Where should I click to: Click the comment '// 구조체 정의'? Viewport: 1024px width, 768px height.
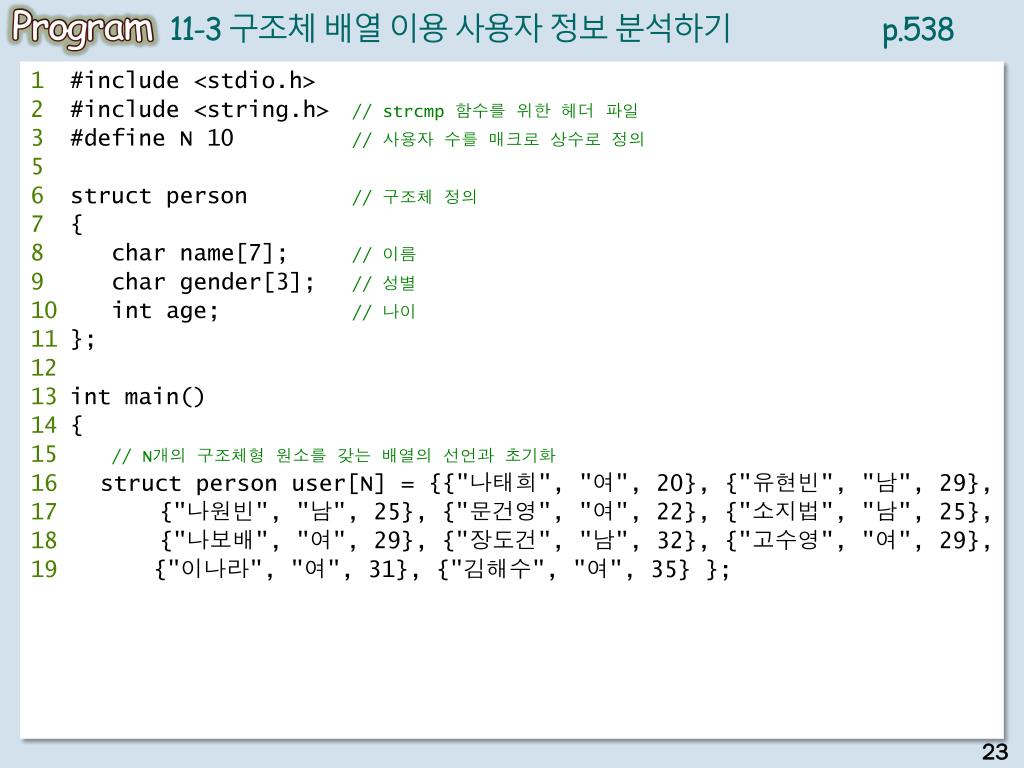coord(415,197)
